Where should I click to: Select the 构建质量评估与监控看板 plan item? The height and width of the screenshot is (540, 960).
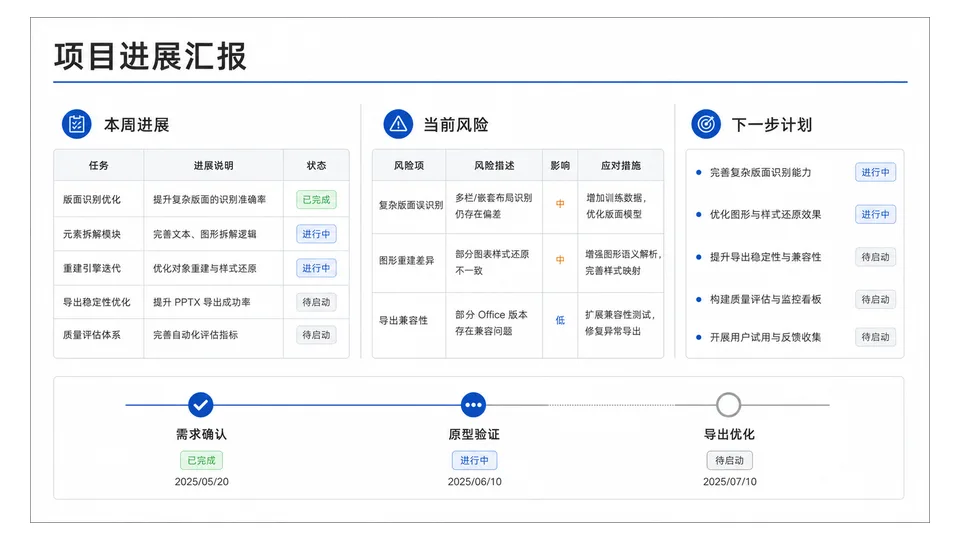coord(765,299)
